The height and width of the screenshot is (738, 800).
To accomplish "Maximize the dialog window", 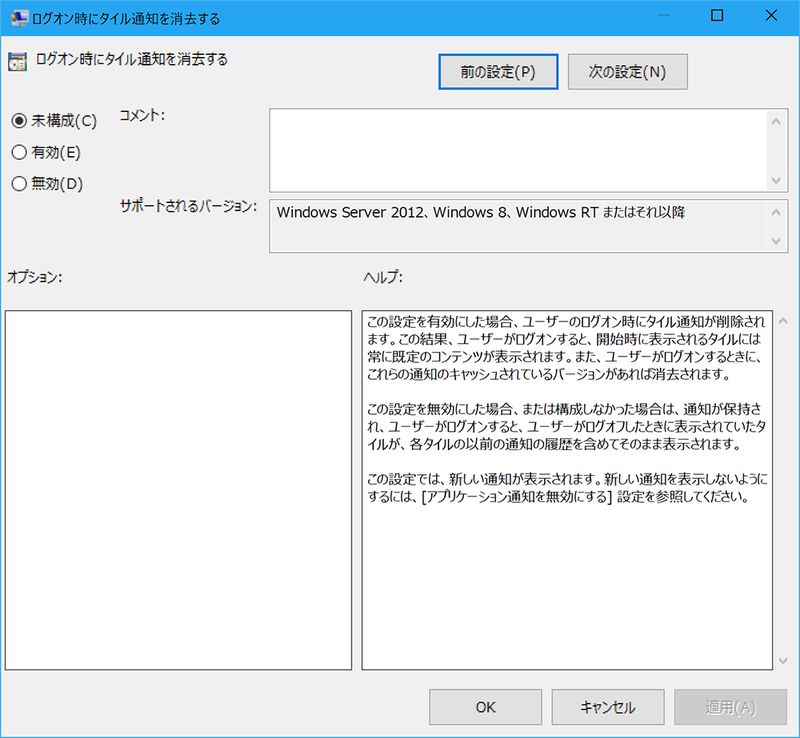I will [717, 16].
